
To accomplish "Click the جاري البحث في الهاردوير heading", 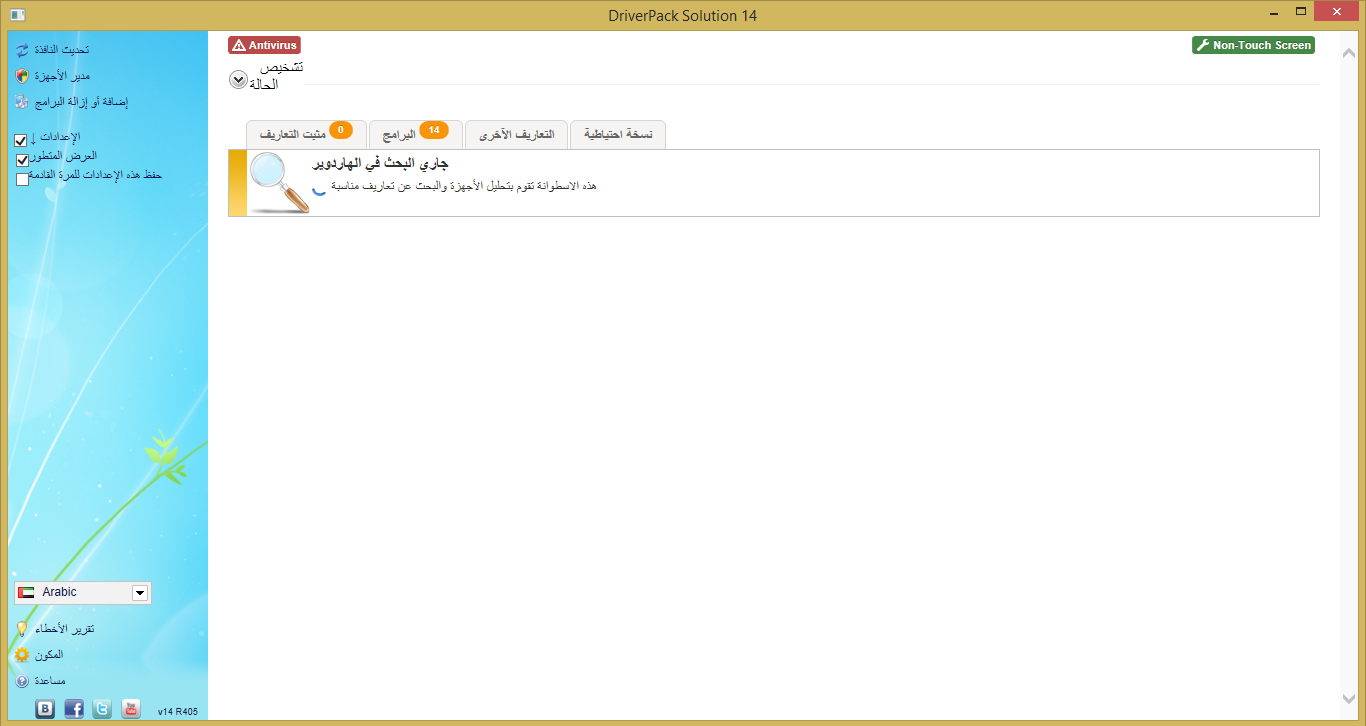I will click(380, 163).
